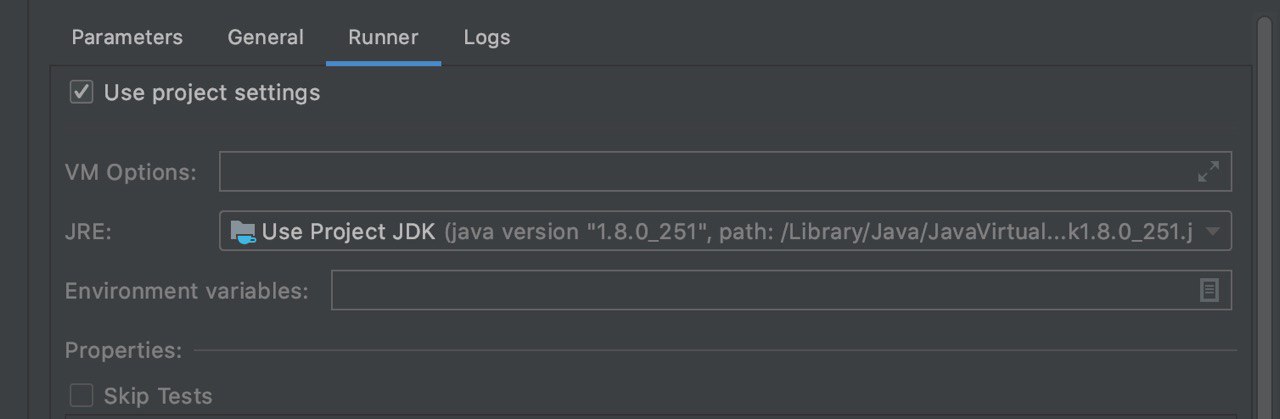
Task: Focus the Environment variables text field
Action: [781, 291]
